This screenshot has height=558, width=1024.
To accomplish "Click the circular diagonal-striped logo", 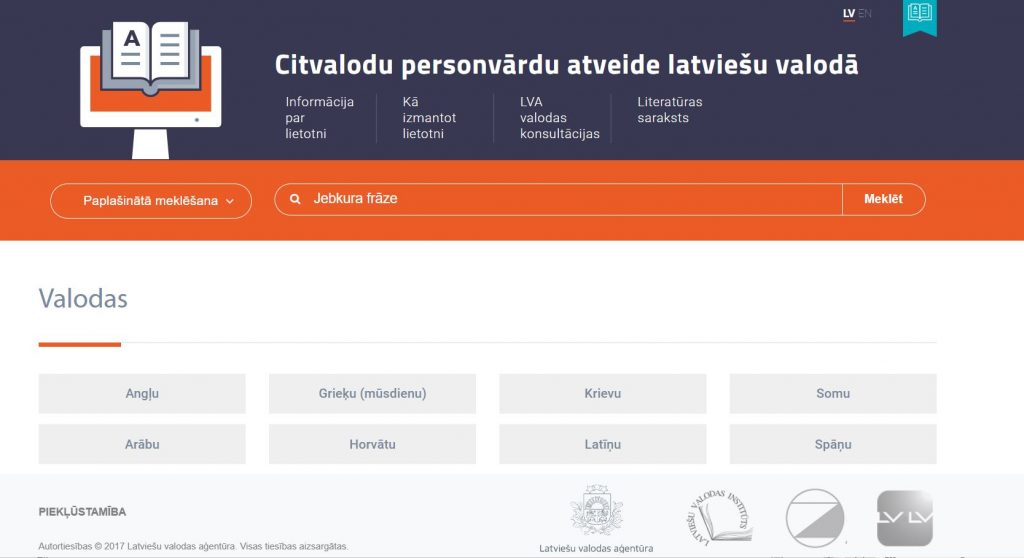I will tap(815, 517).
